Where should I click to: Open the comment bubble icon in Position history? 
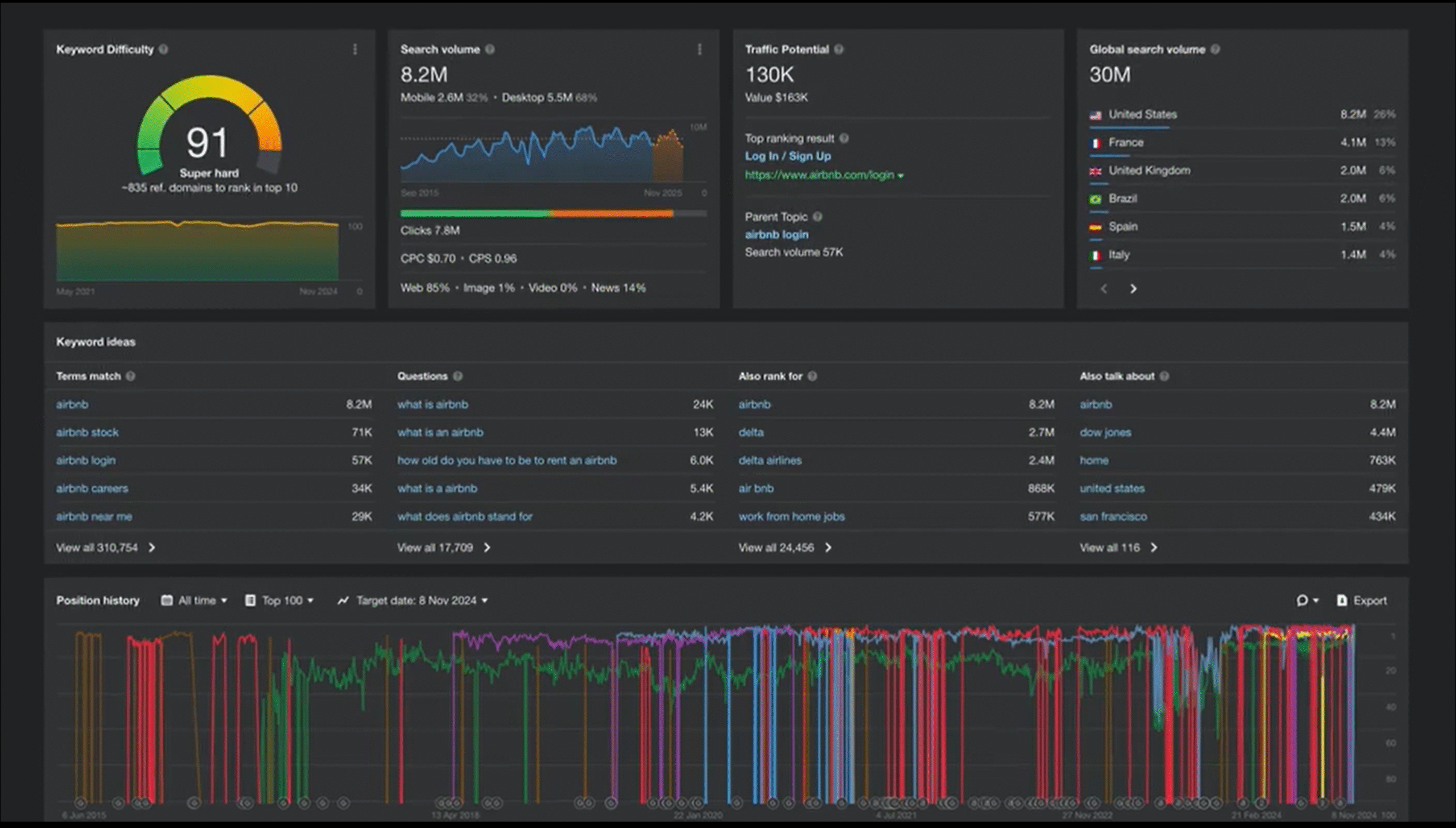pyautogui.click(x=1307, y=601)
